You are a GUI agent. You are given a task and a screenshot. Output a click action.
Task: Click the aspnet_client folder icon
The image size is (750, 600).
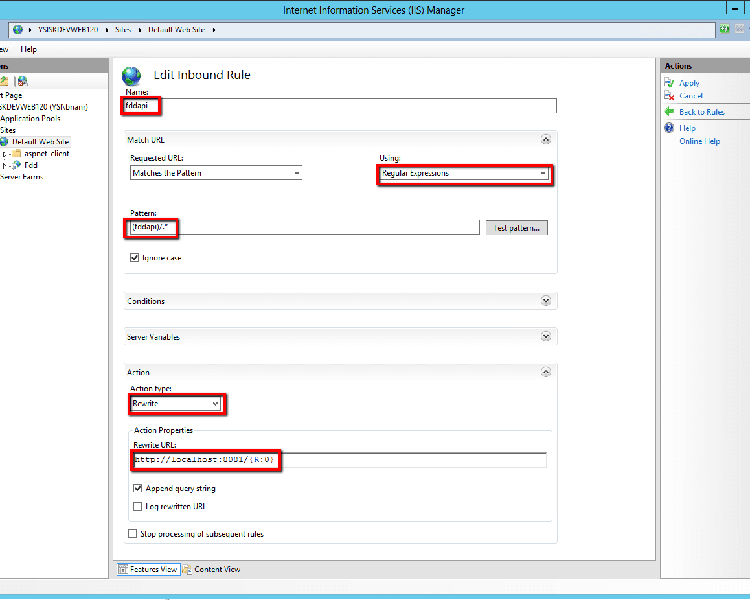(16, 153)
